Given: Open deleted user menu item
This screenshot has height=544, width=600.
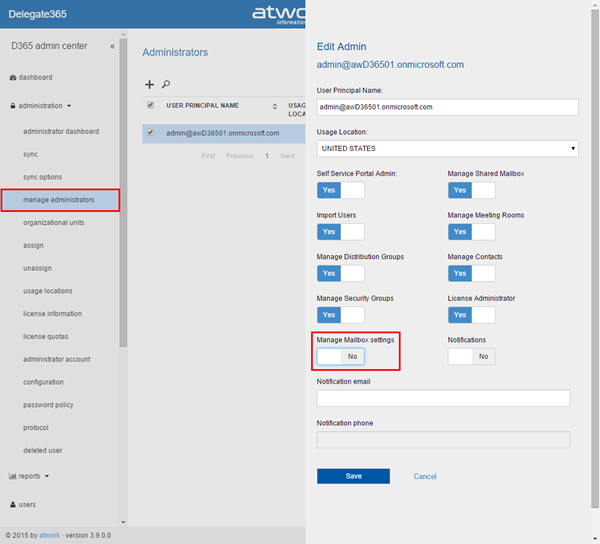Looking at the screenshot, I should pyautogui.click(x=42, y=451).
